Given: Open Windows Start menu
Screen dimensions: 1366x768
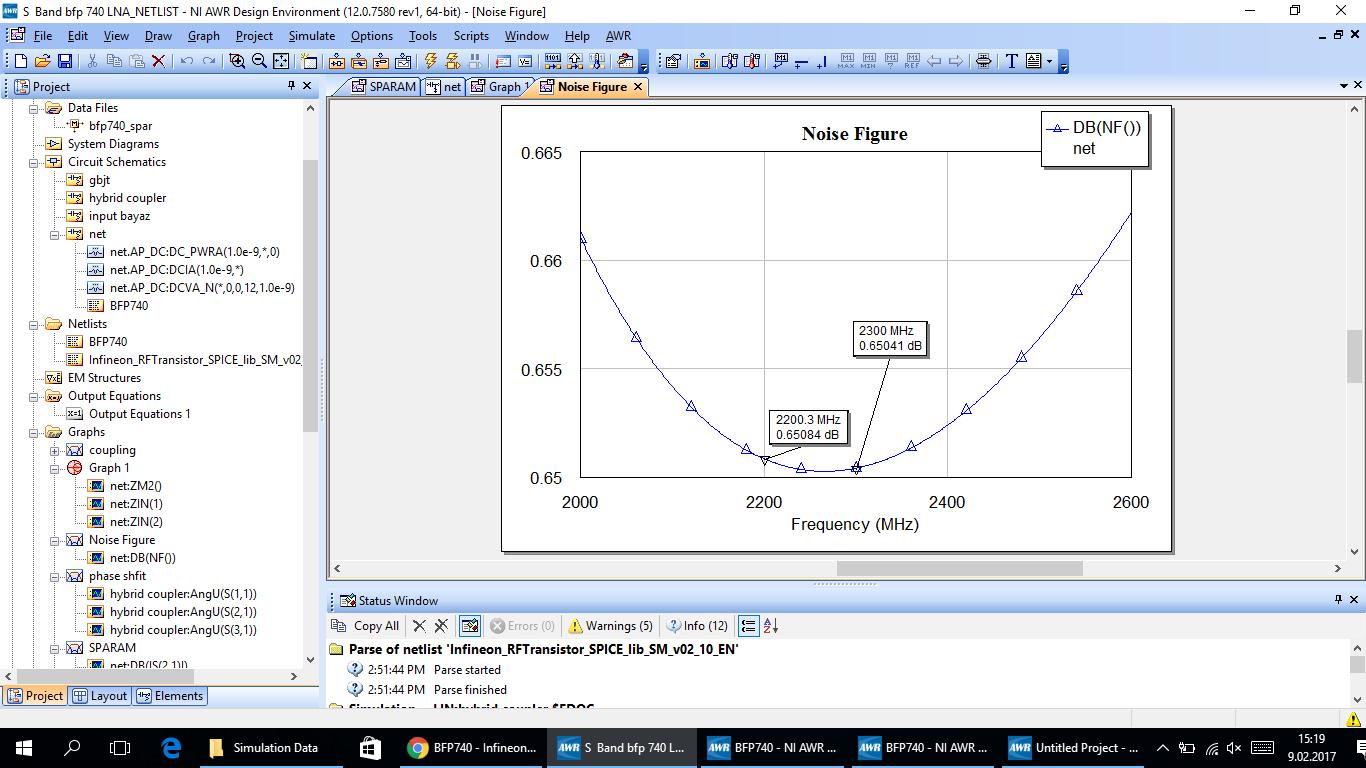Looking at the screenshot, I should [24, 747].
